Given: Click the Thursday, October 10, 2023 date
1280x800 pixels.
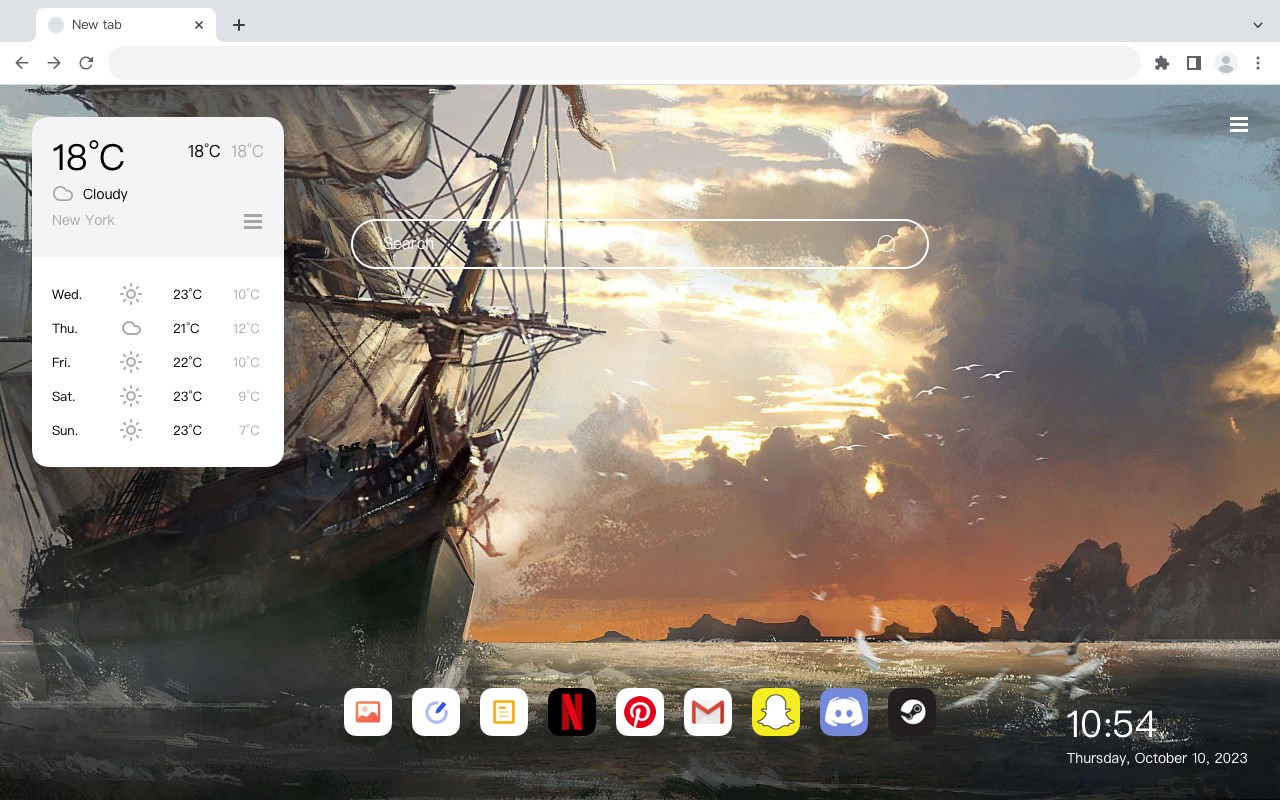Looking at the screenshot, I should (x=1157, y=758).
